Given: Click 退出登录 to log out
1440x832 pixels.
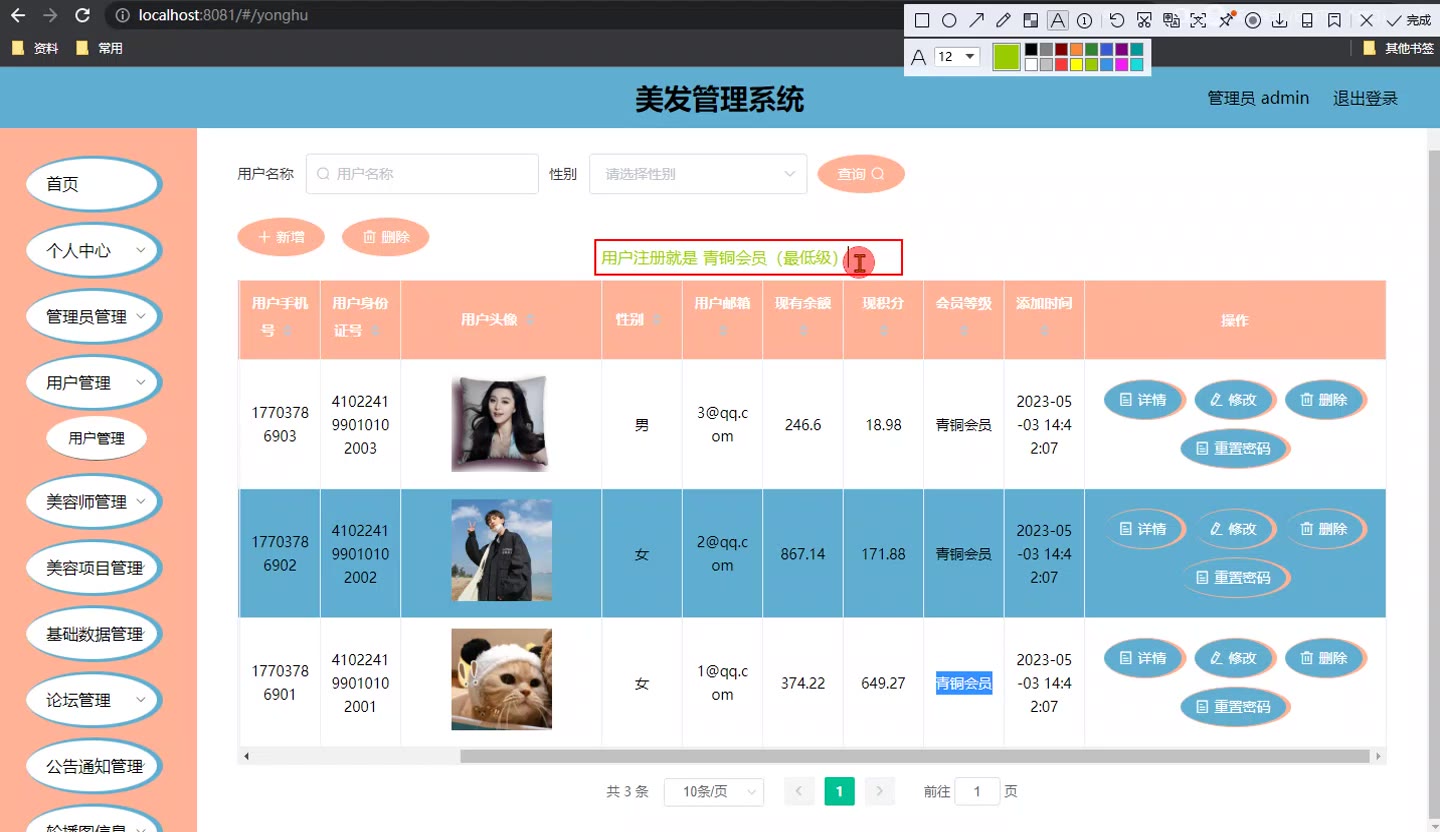Looking at the screenshot, I should click(x=1365, y=98).
